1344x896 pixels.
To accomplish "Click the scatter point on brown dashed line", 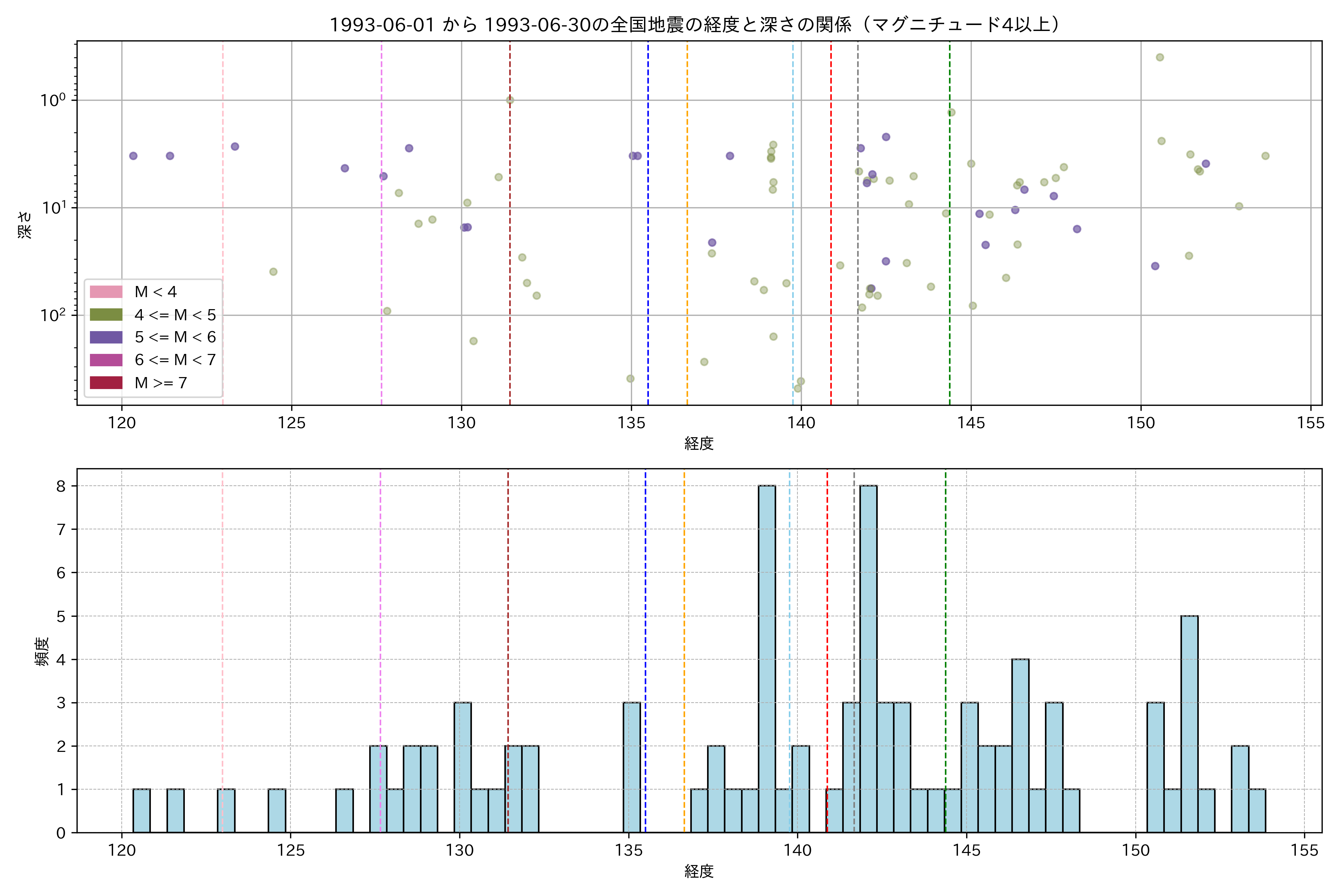I will click(x=510, y=100).
